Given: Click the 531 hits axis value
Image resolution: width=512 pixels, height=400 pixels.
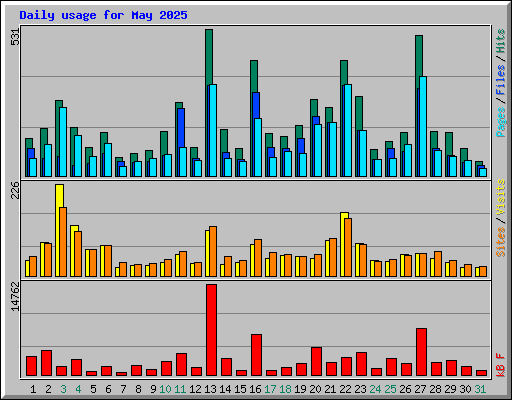Looking at the screenshot, I should tap(15, 36).
